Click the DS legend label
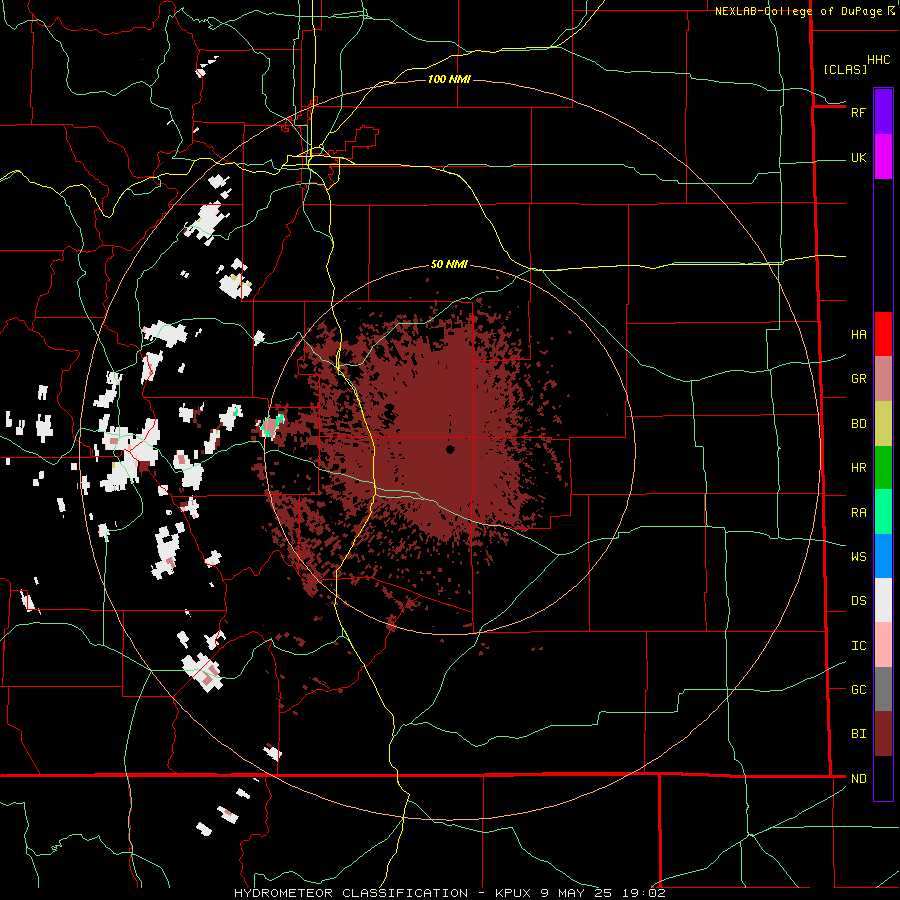900x900 pixels. [x=858, y=601]
